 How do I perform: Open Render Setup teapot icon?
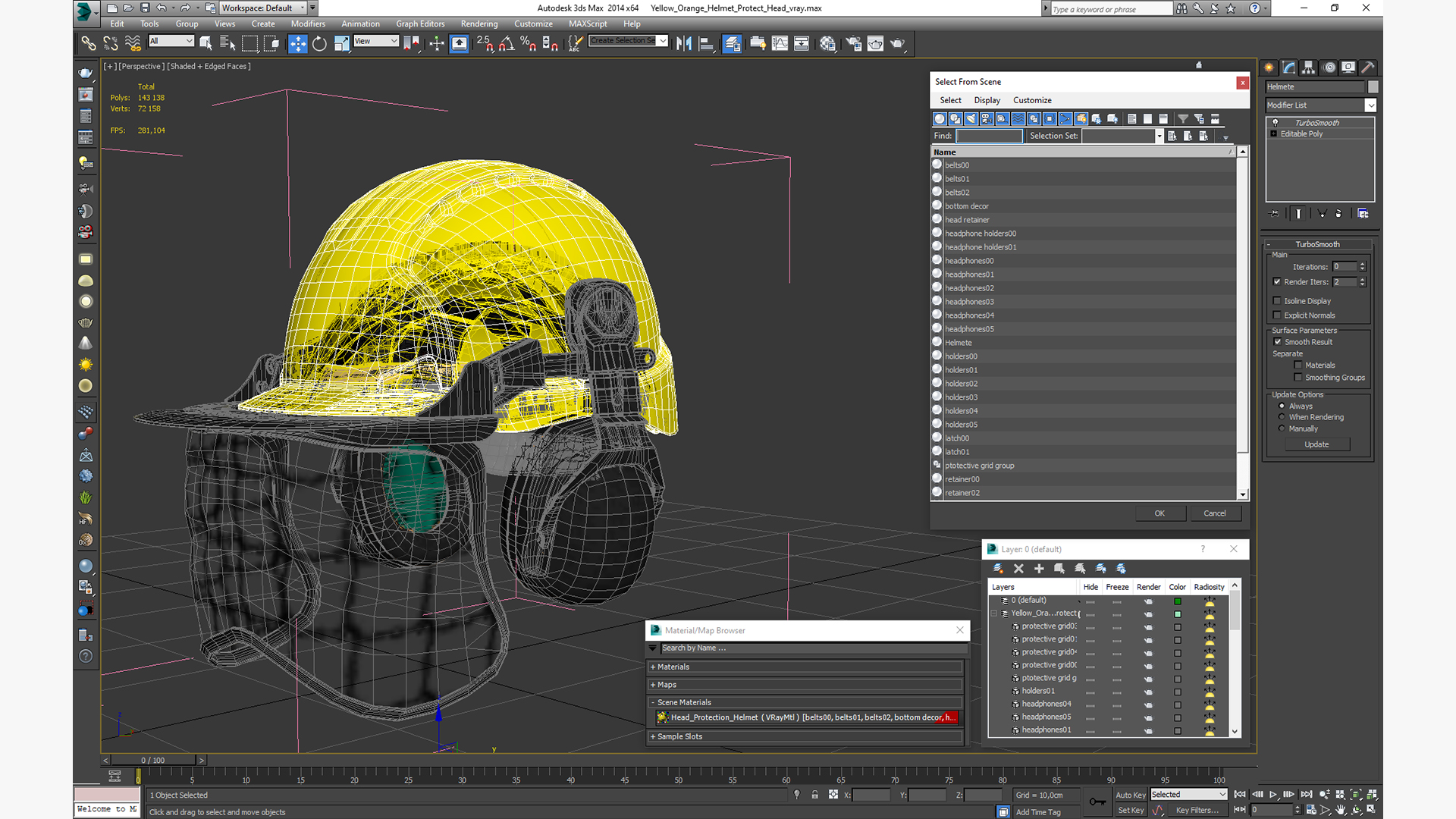coord(854,44)
